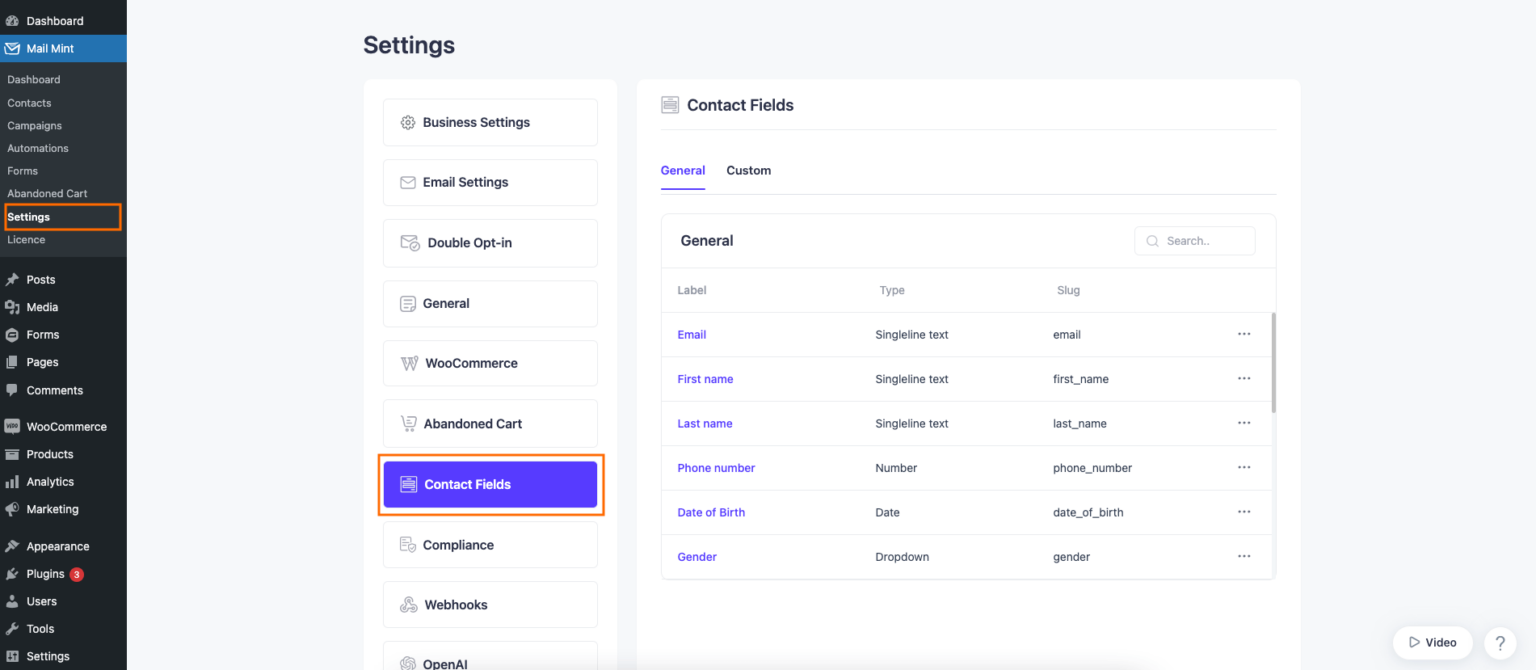1536x670 pixels.
Task: Open the Analytics bar-chart icon
Action: click(x=14, y=481)
